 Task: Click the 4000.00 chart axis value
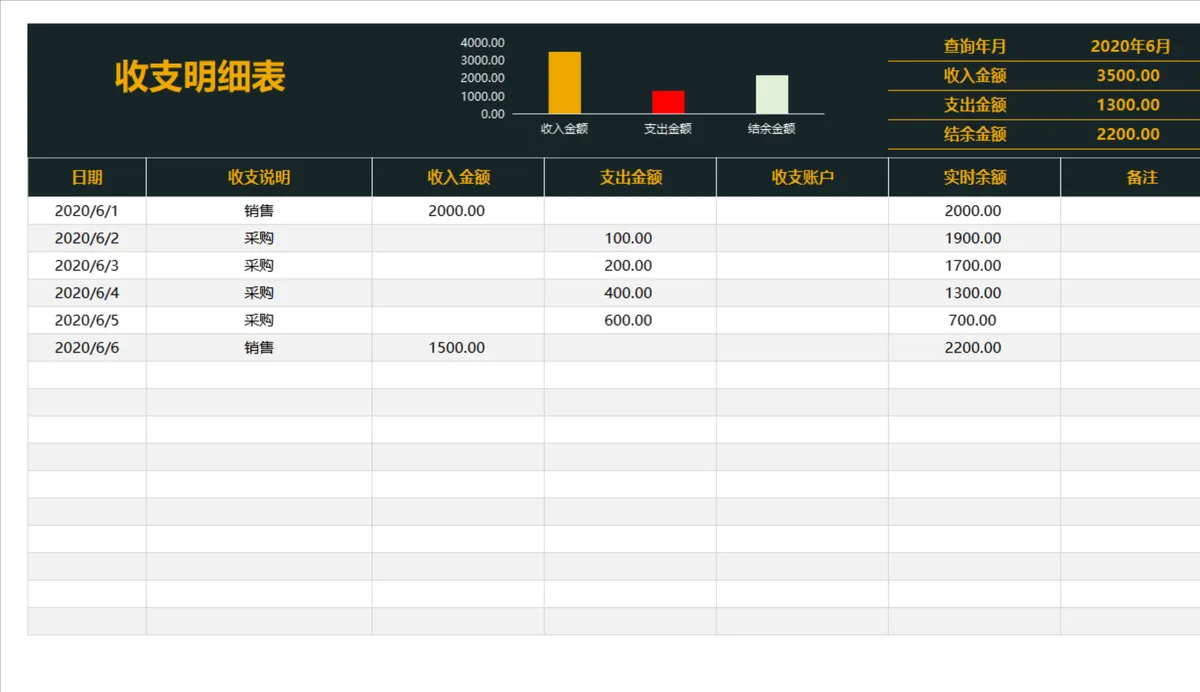pyautogui.click(x=482, y=43)
